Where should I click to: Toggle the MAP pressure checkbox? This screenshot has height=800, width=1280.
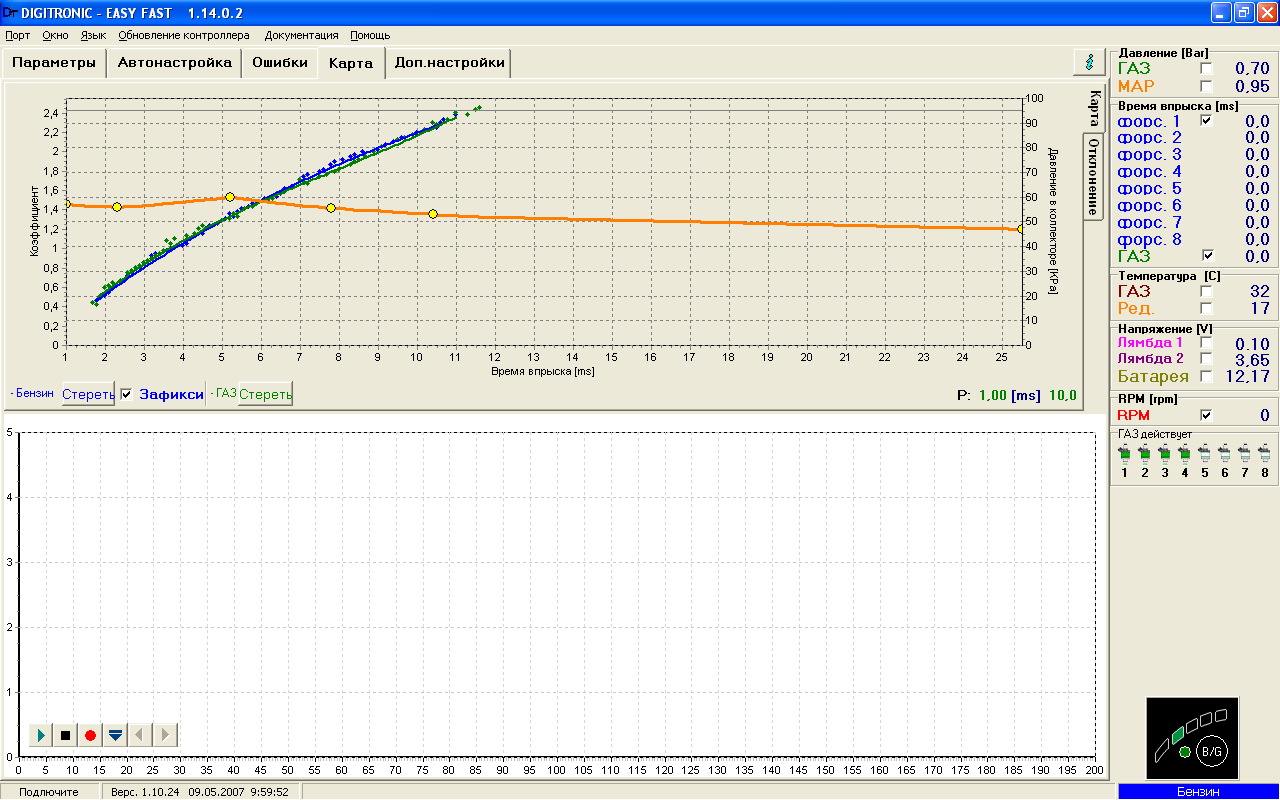(x=1206, y=86)
